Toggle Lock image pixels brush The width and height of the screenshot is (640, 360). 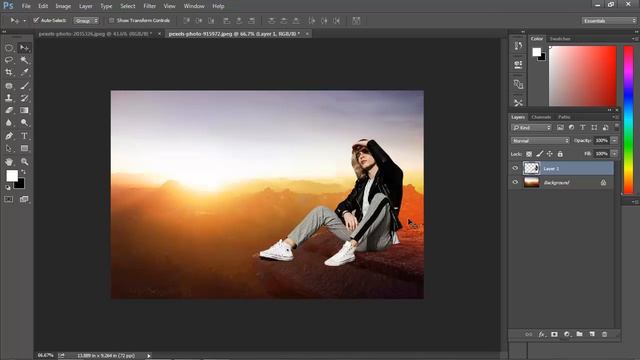(x=540, y=154)
